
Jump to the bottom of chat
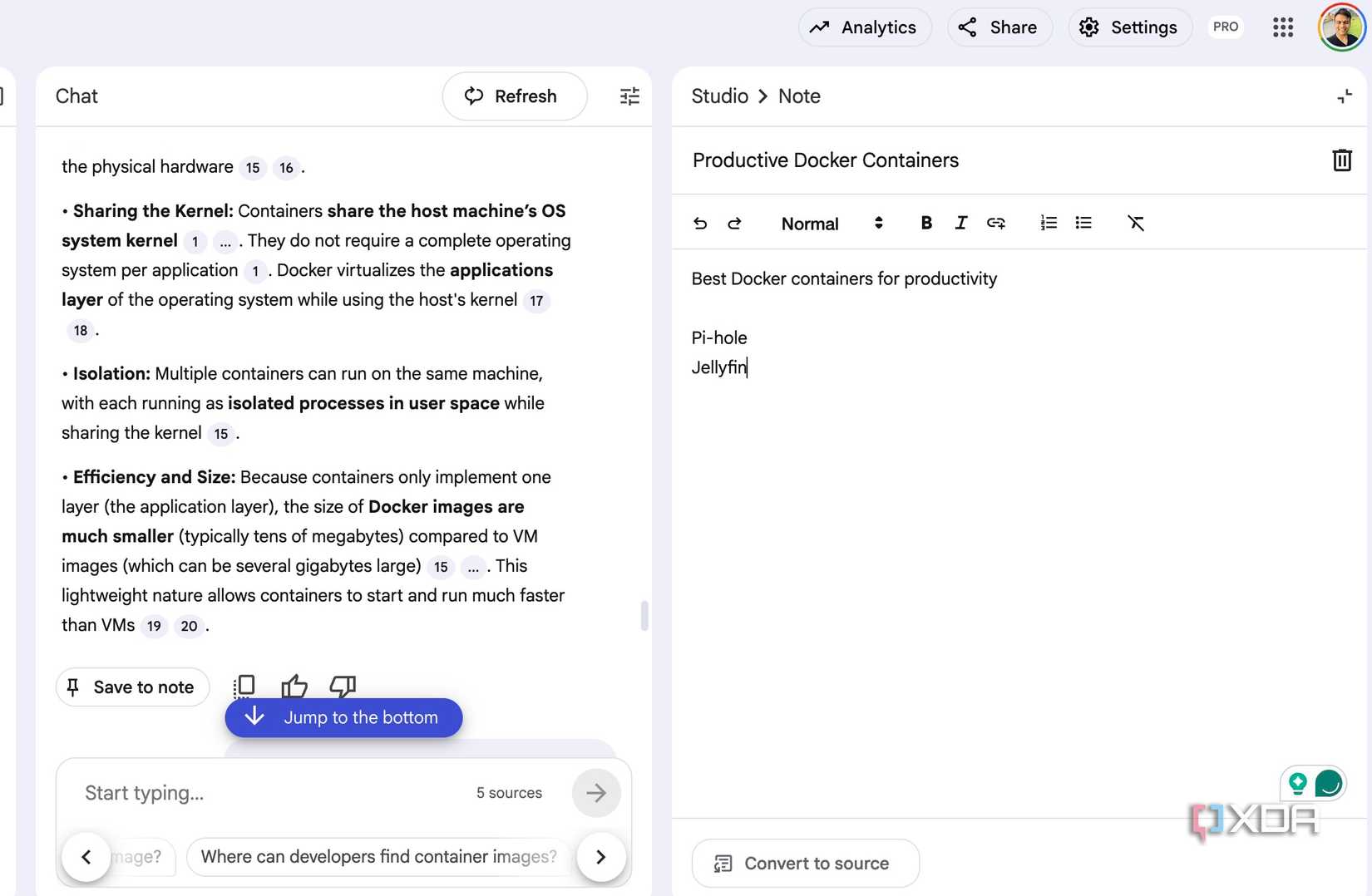pos(343,717)
